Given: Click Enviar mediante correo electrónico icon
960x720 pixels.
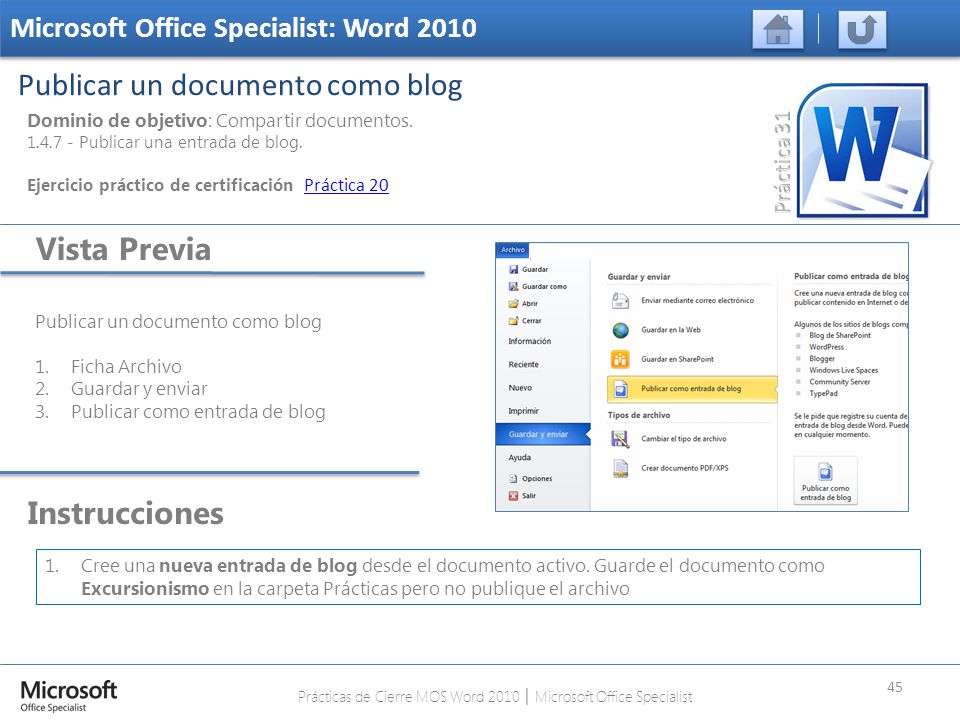Looking at the screenshot, I should 620,301.
